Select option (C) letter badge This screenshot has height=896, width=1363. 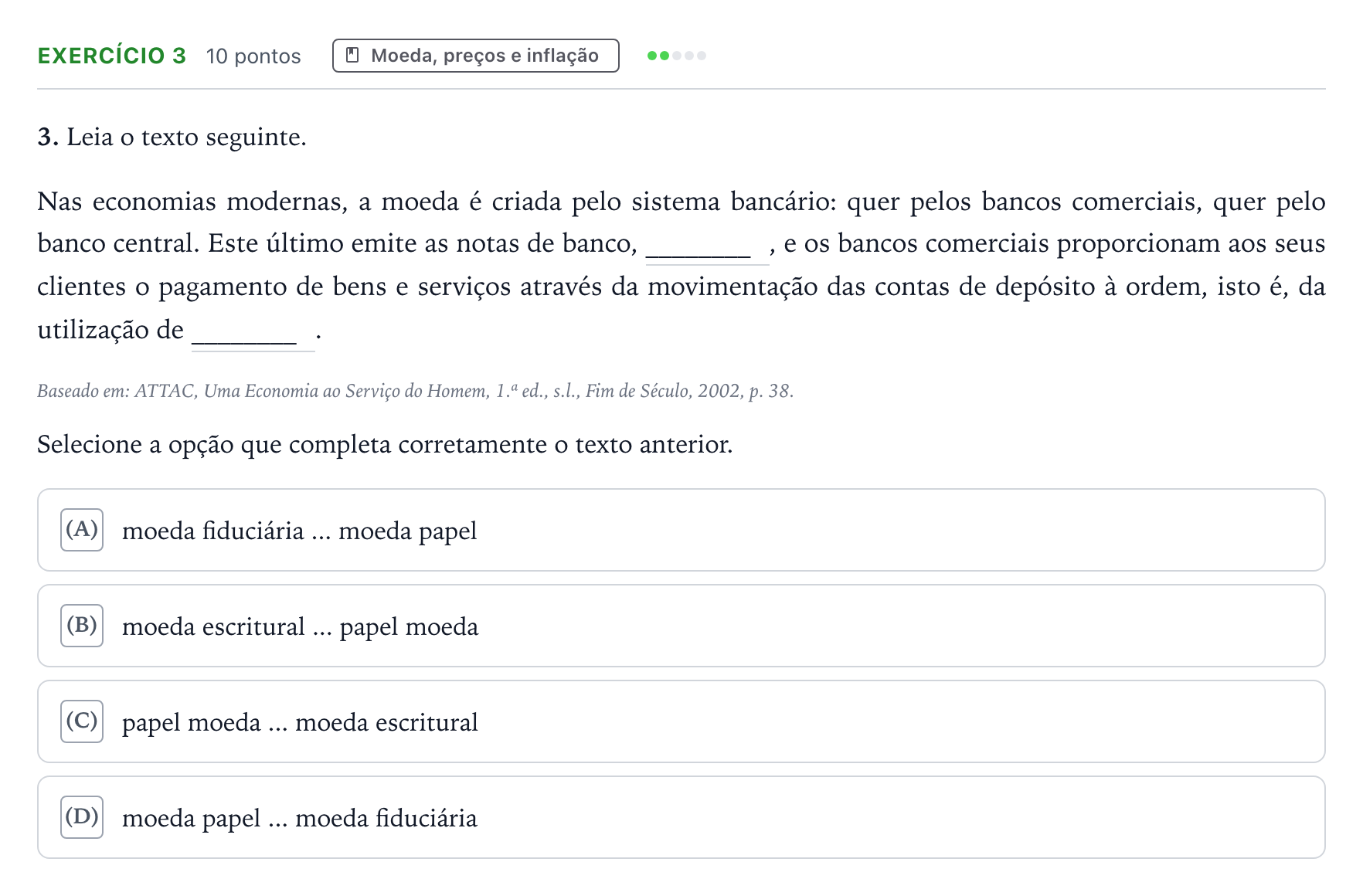click(x=82, y=721)
